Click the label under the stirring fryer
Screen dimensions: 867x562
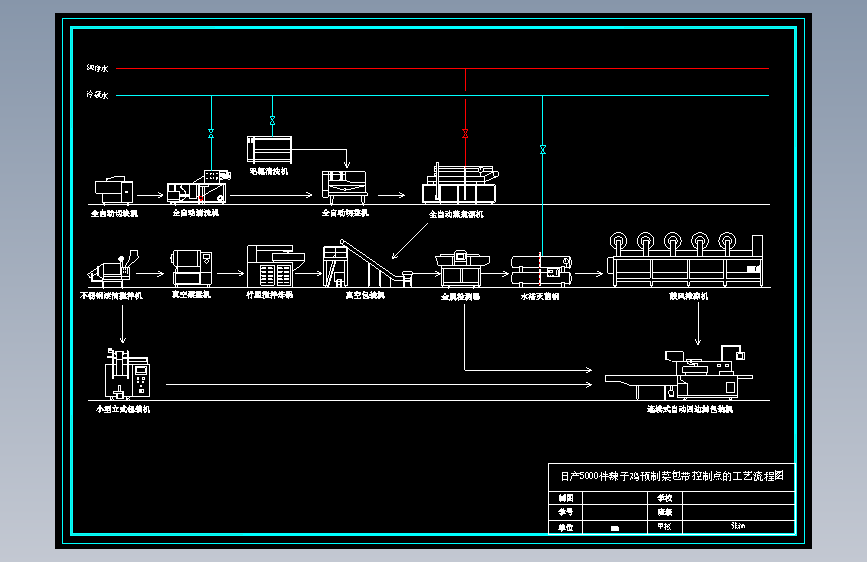point(269,295)
